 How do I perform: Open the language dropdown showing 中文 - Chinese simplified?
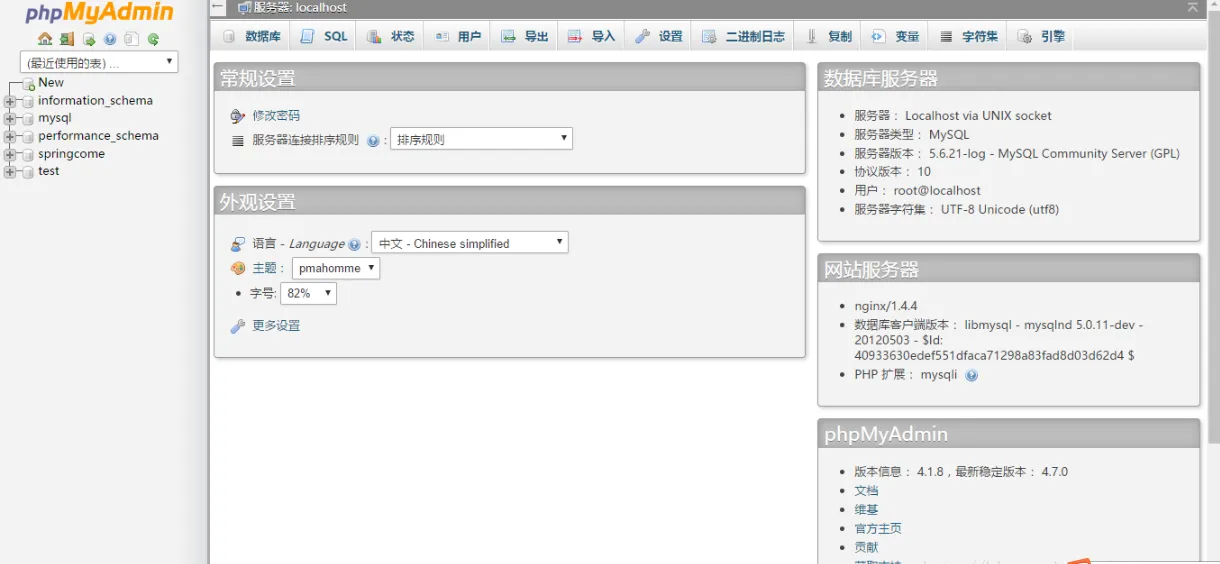470,243
